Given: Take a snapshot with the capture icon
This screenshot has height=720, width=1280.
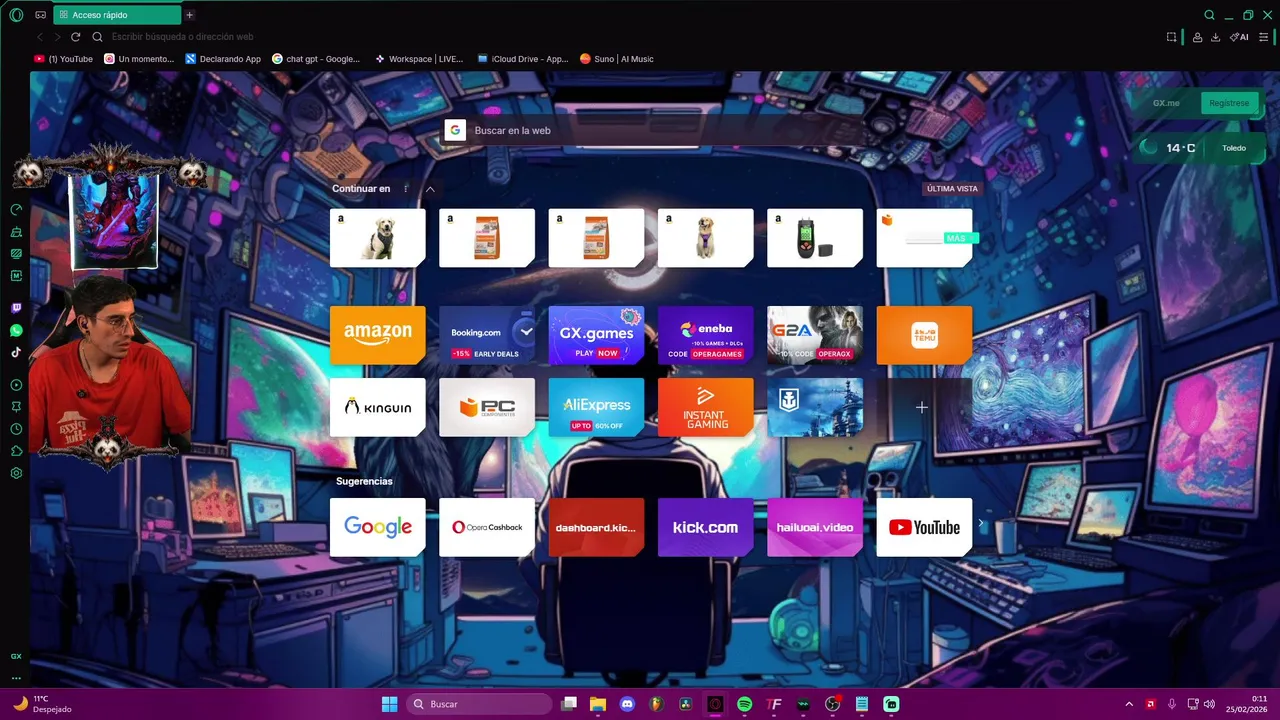Looking at the screenshot, I should click(x=1171, y=37).
